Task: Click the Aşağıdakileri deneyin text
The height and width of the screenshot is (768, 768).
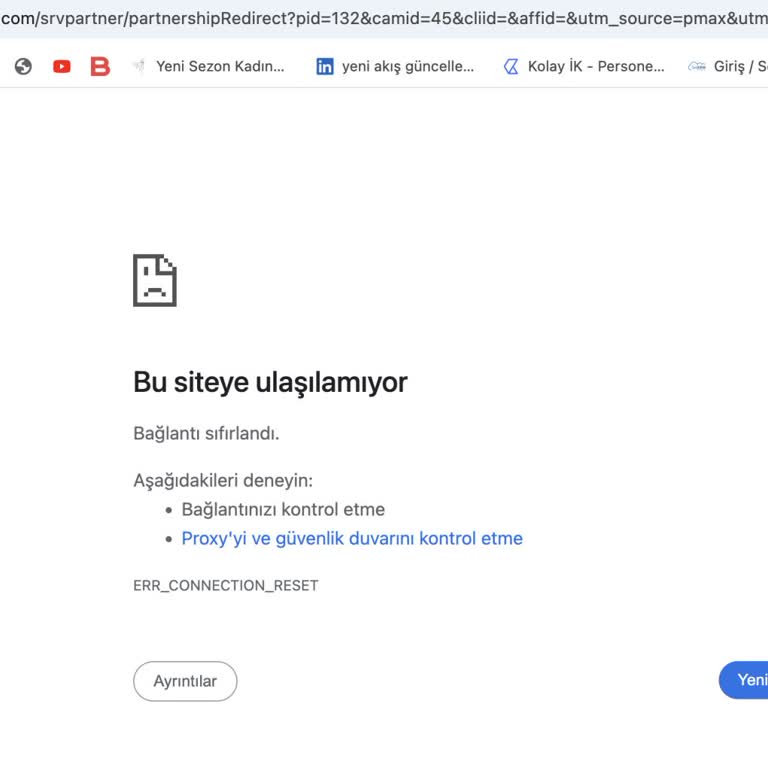Action: tap(223, 480)
